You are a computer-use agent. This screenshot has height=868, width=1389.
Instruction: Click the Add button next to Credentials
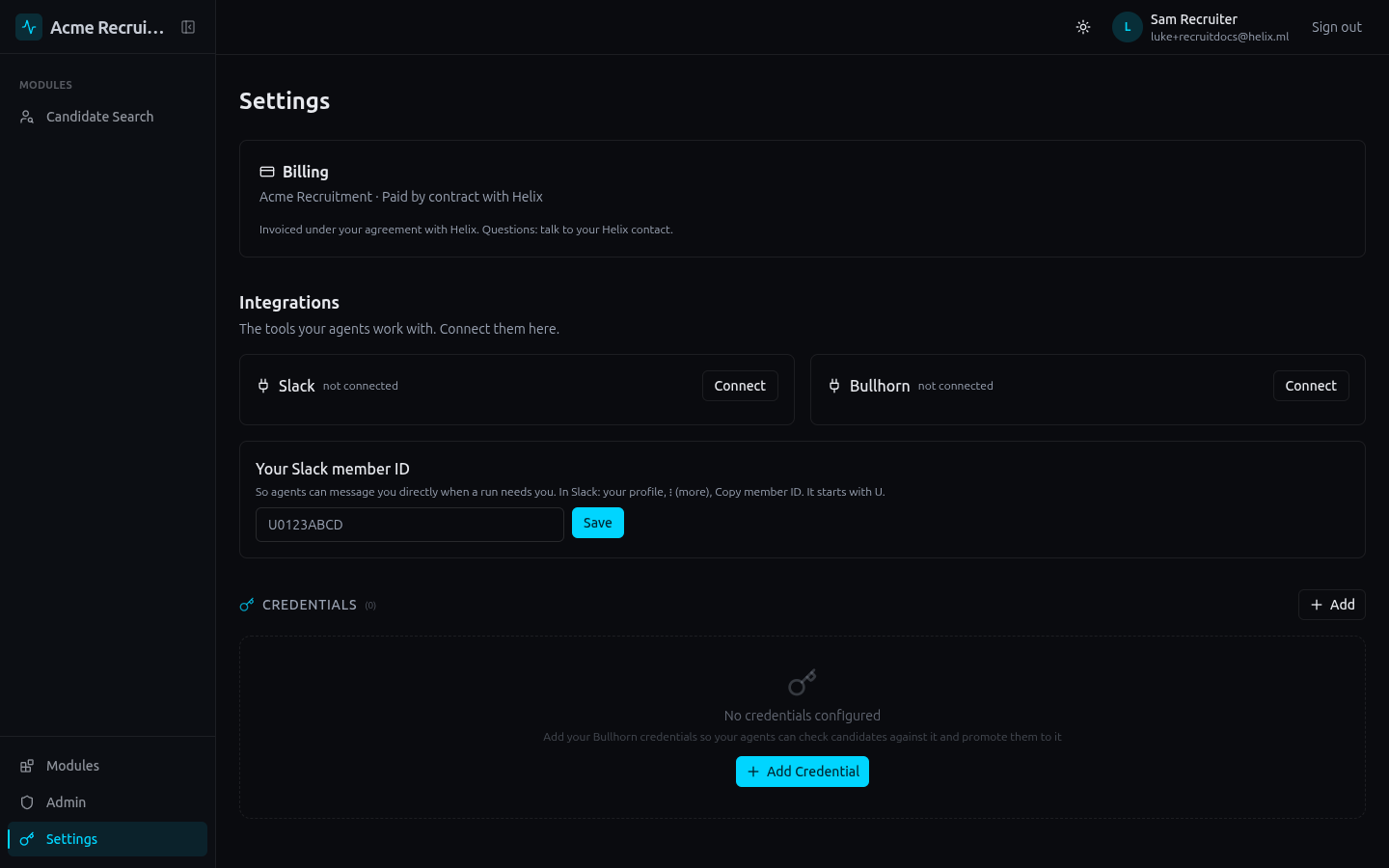1332,605
